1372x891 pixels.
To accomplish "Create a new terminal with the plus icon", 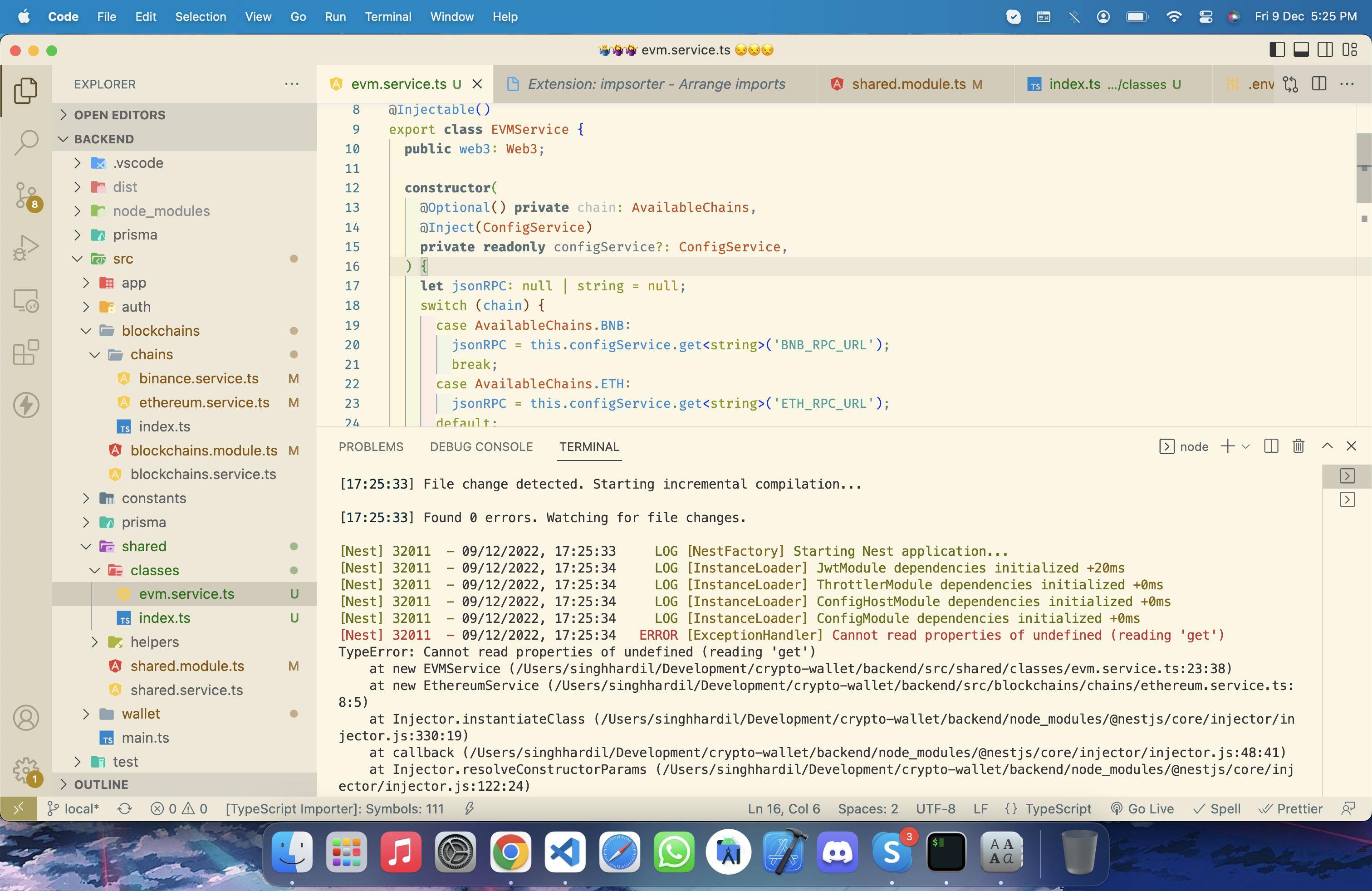I will [x=1227, y=446].
